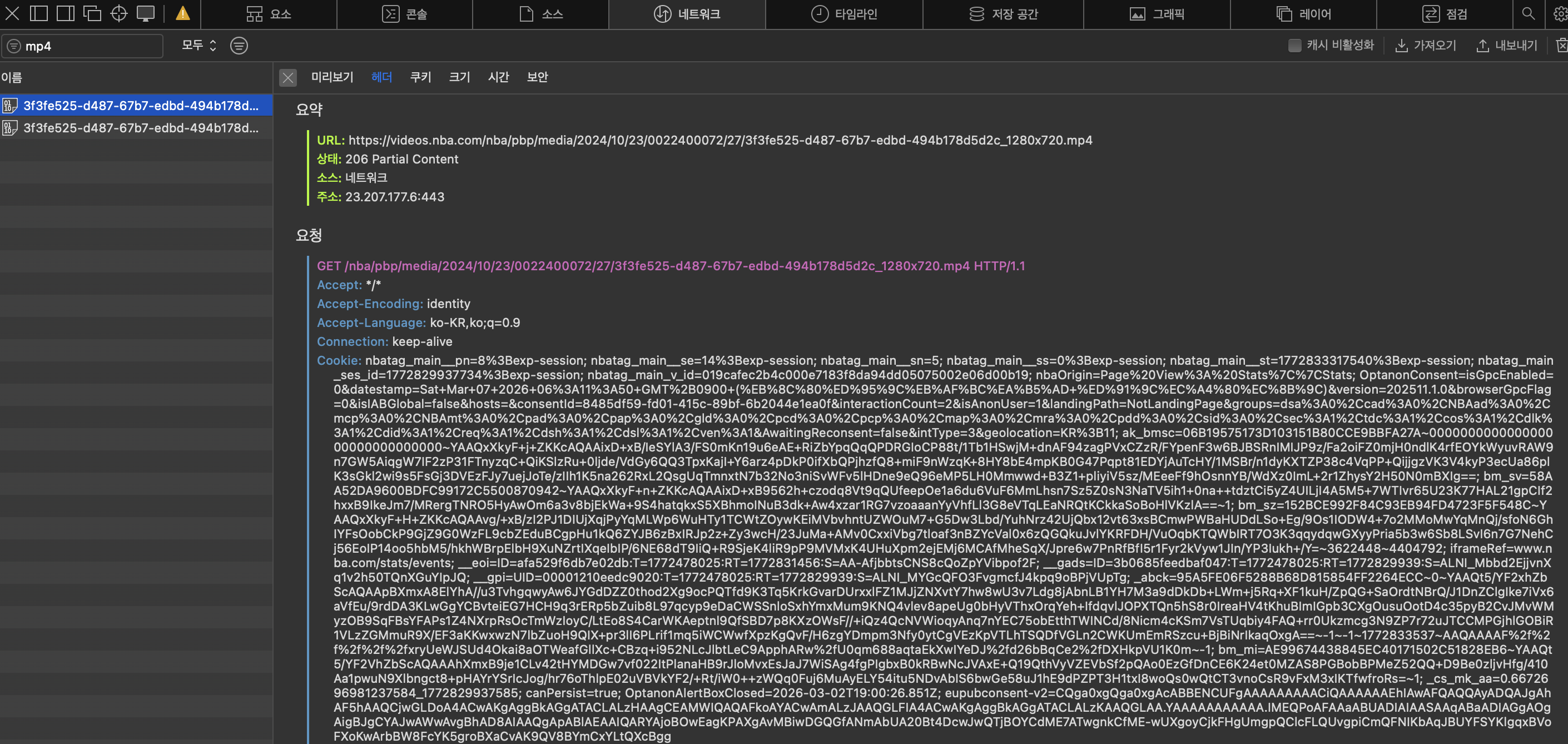This screenshot has width=1568, height=744.
Task: Start element selection with crosshair icon
Action: point(118,13)
